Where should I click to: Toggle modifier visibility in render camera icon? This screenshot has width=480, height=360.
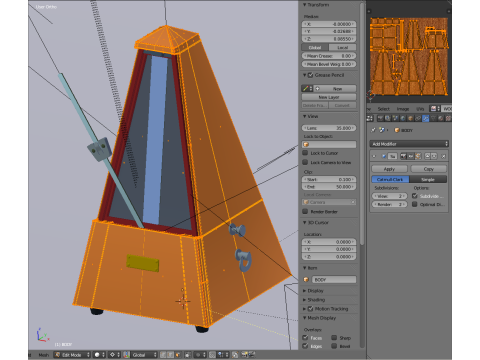pos(403,156)
